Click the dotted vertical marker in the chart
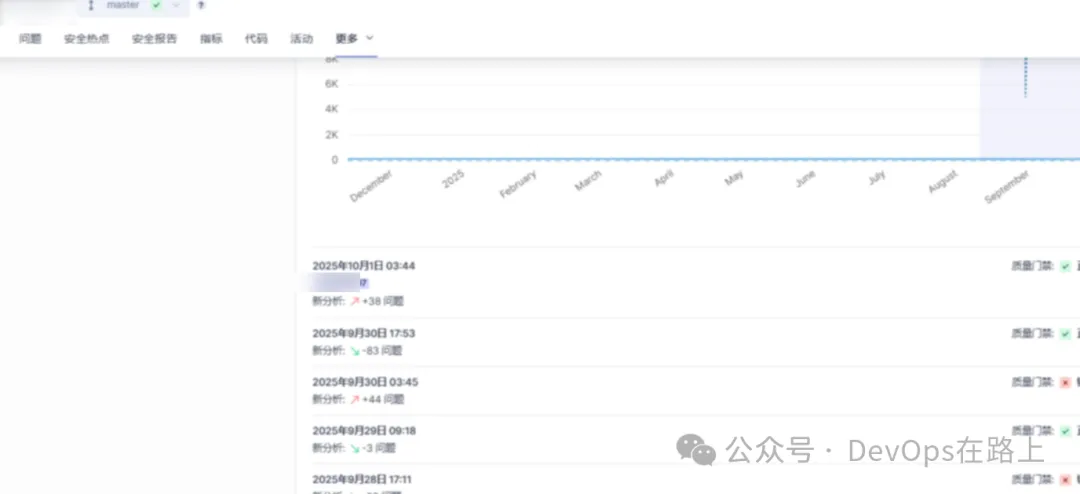Screen dimensions: 1080x494 [x=1026, y=77]
